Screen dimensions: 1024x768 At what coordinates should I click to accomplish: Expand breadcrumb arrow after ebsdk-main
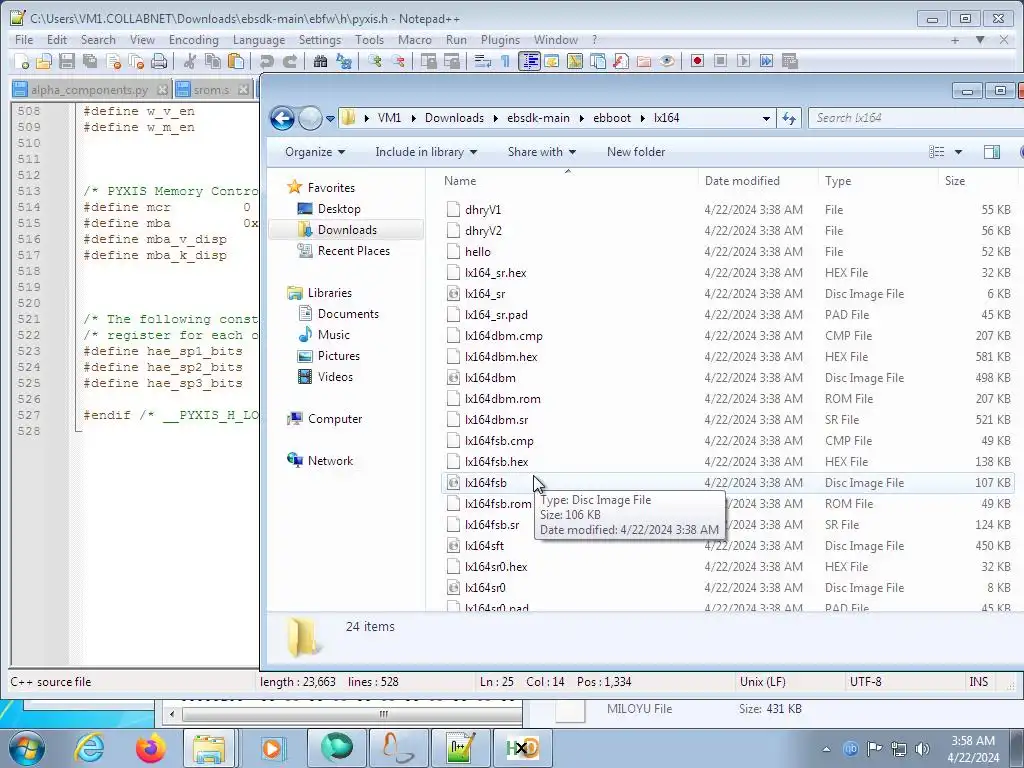[x=581, y=118]
